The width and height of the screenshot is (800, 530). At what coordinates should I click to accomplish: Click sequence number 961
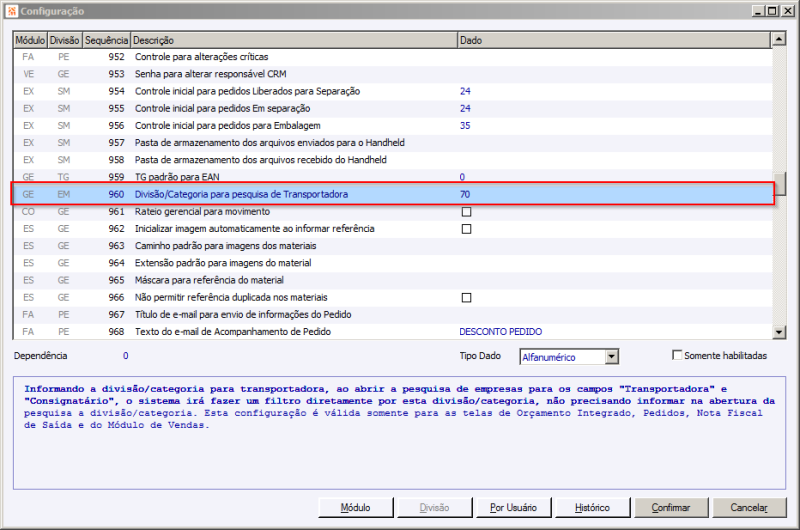pos(116,212)
